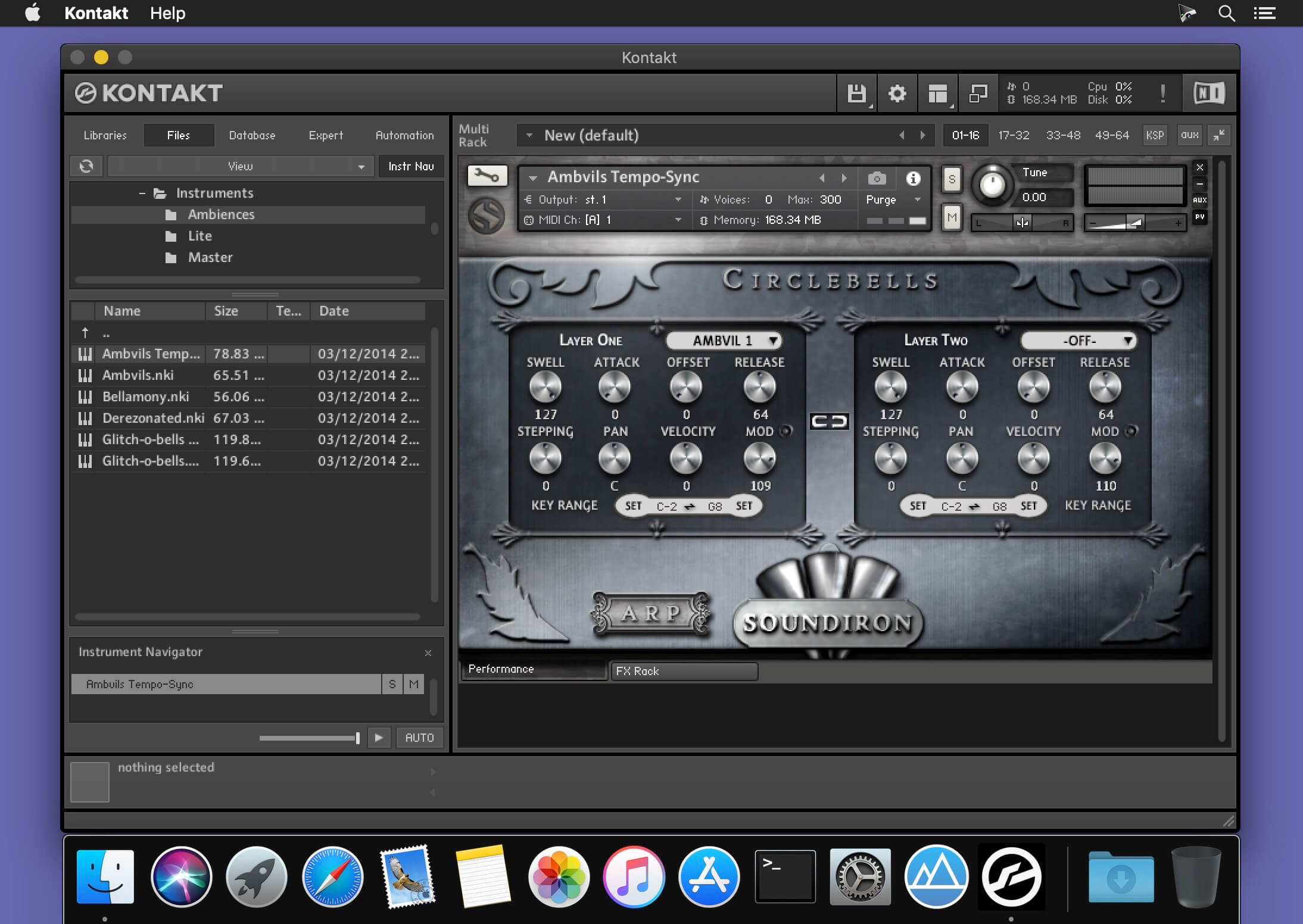
Task: Collapse the Instruments folder tree
Action: tap(142, 193)
